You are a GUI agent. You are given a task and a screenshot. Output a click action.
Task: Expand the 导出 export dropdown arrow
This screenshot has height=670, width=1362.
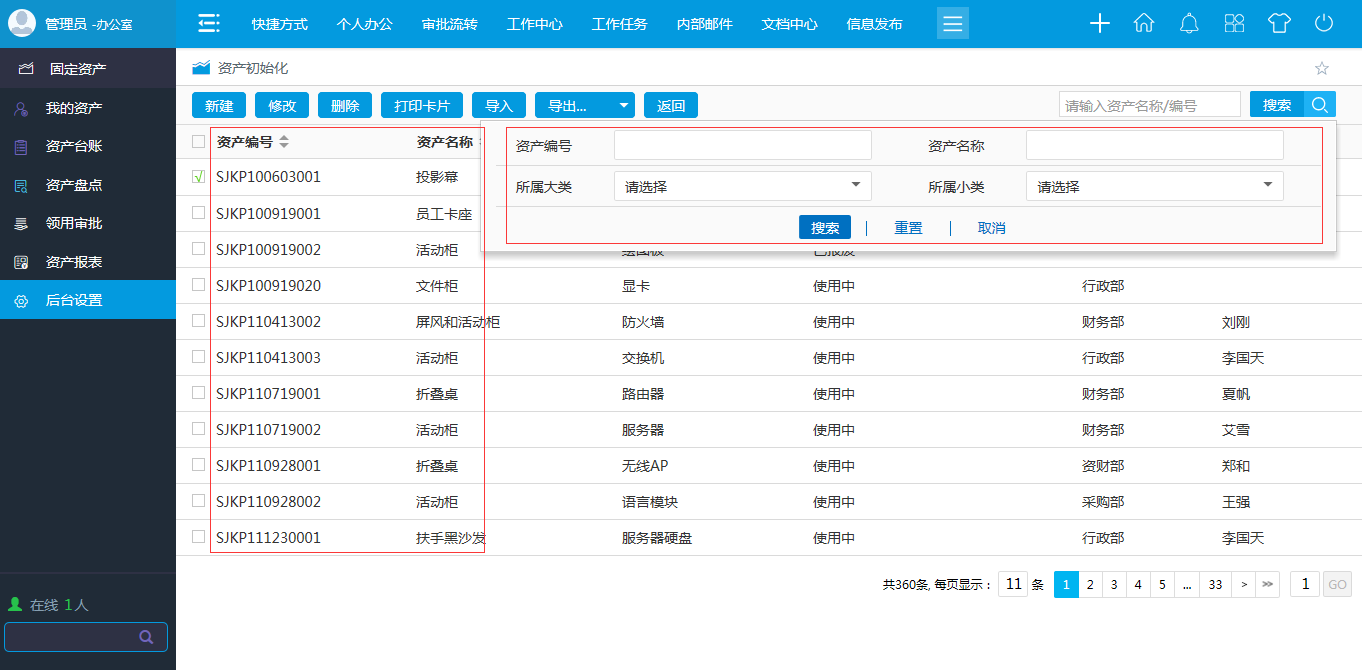tap(624, 104)
